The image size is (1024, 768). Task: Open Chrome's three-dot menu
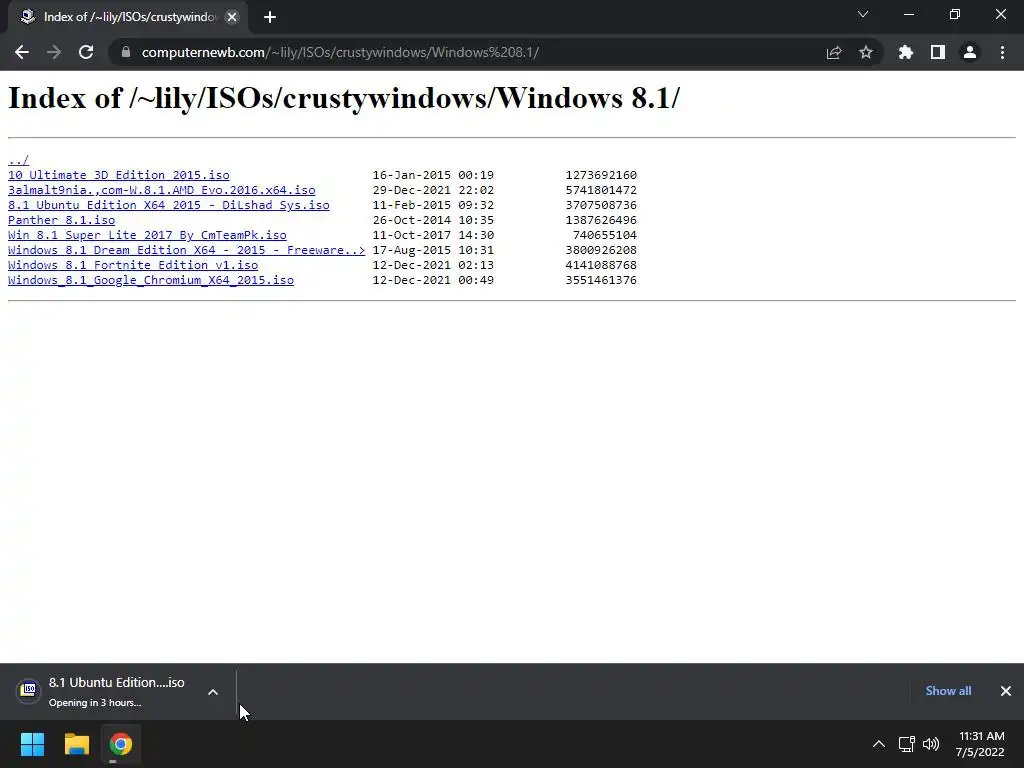1002,52
